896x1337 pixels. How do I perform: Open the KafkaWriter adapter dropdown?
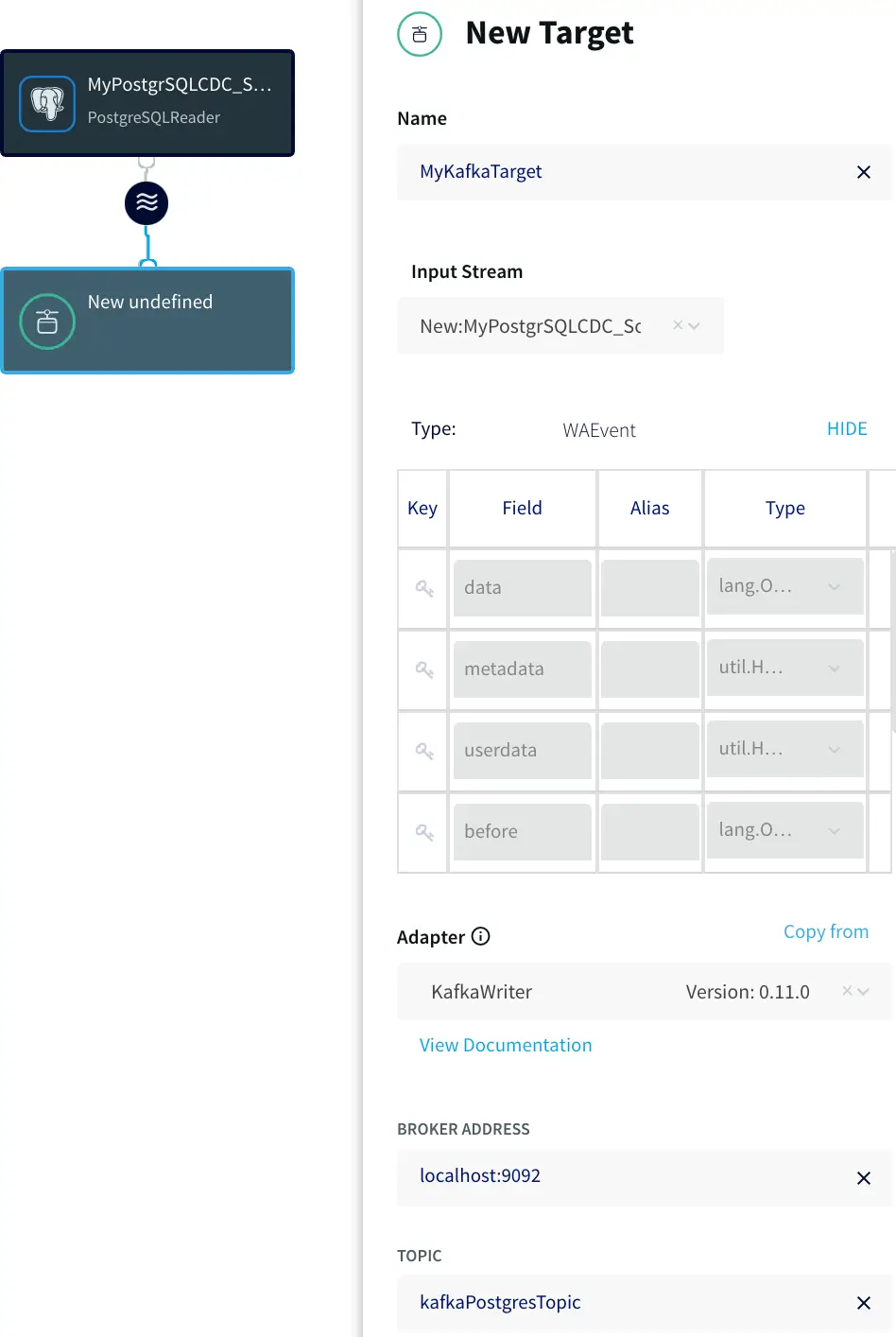click(862, 991)
